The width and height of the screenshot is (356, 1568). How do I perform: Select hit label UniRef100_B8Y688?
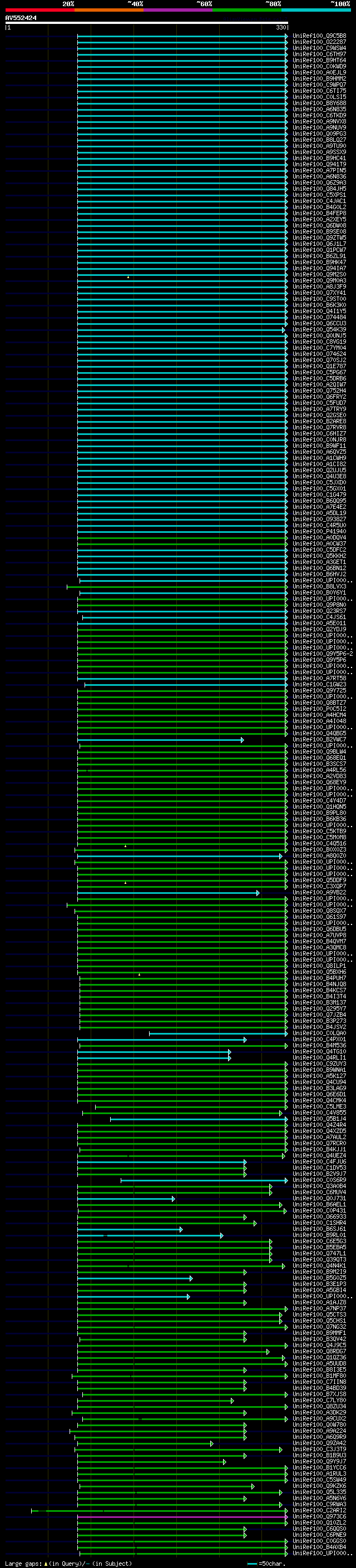pyautogui.click(x=319, y=103)
